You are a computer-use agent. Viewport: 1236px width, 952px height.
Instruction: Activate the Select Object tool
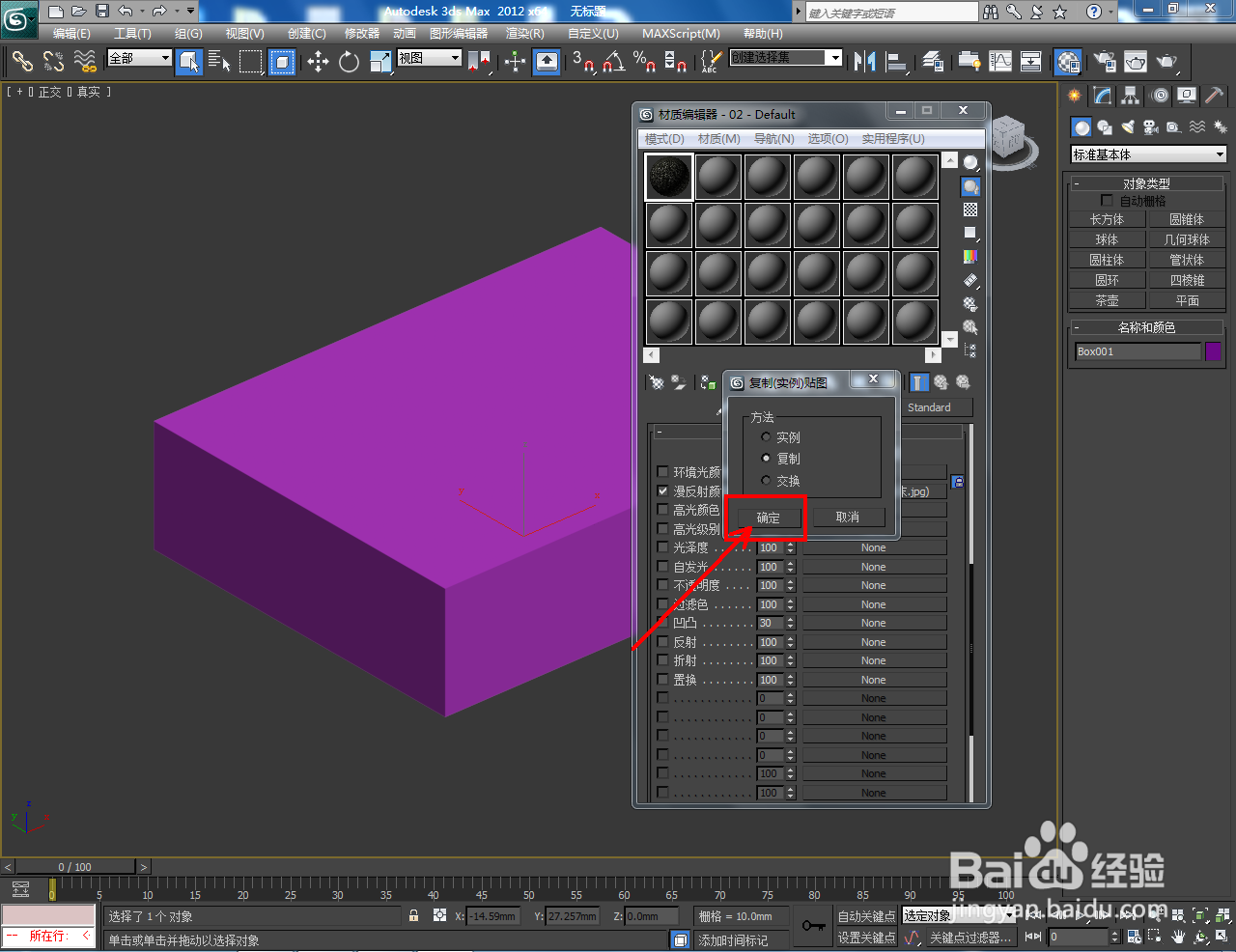pos(189,62)
